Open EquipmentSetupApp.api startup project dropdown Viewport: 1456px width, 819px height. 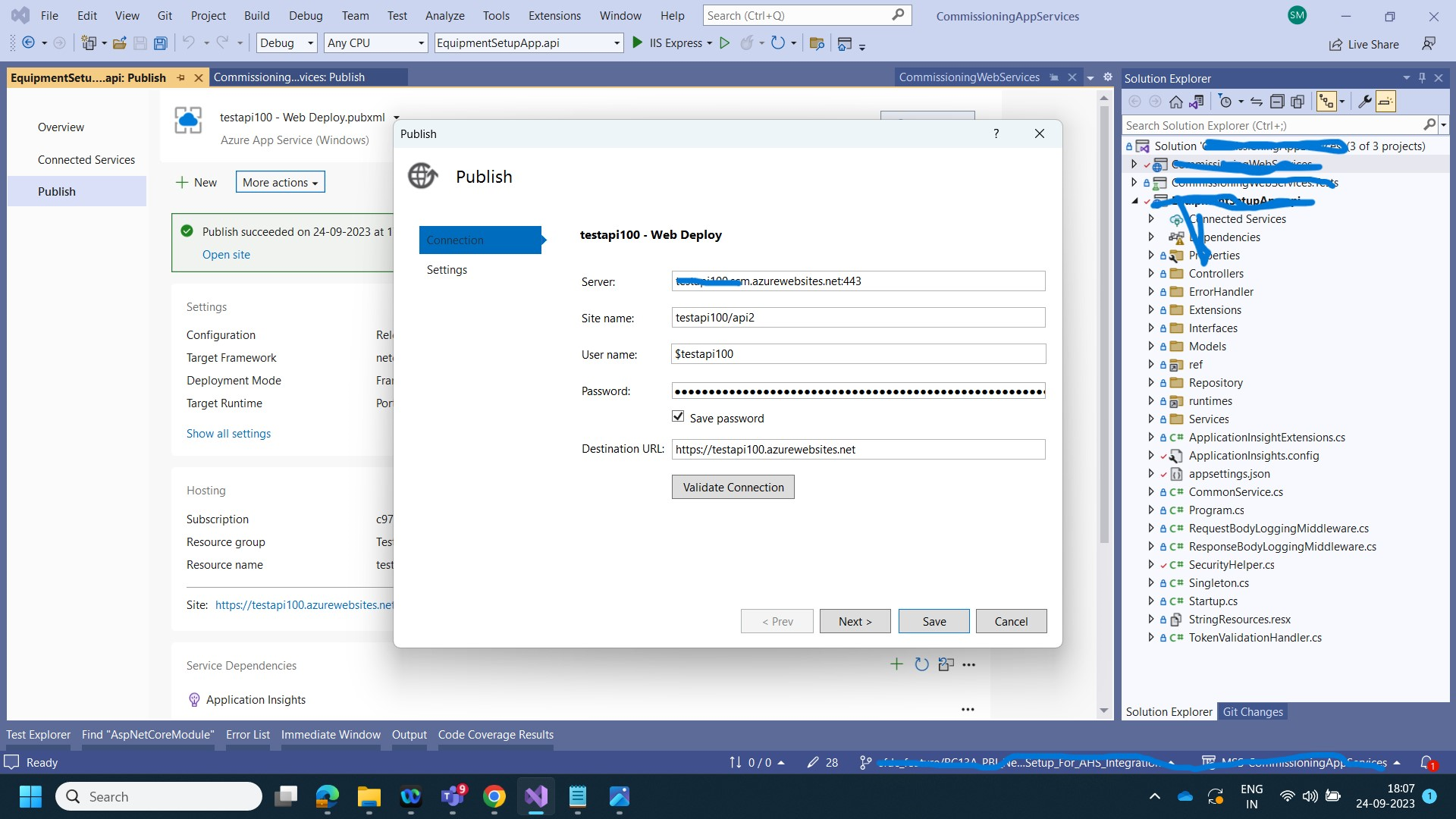(529, 43)
